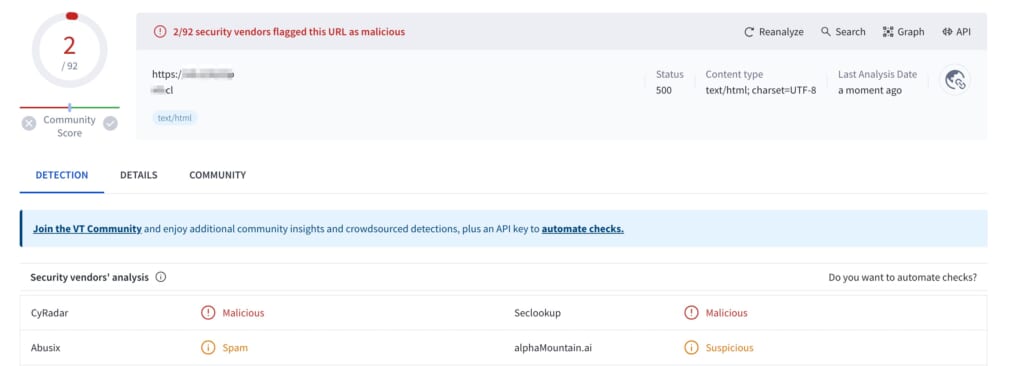Open Search via magnifier icon
This screenshot has height=366, width=1024.
pyautogui.click(x=825, y=31)
